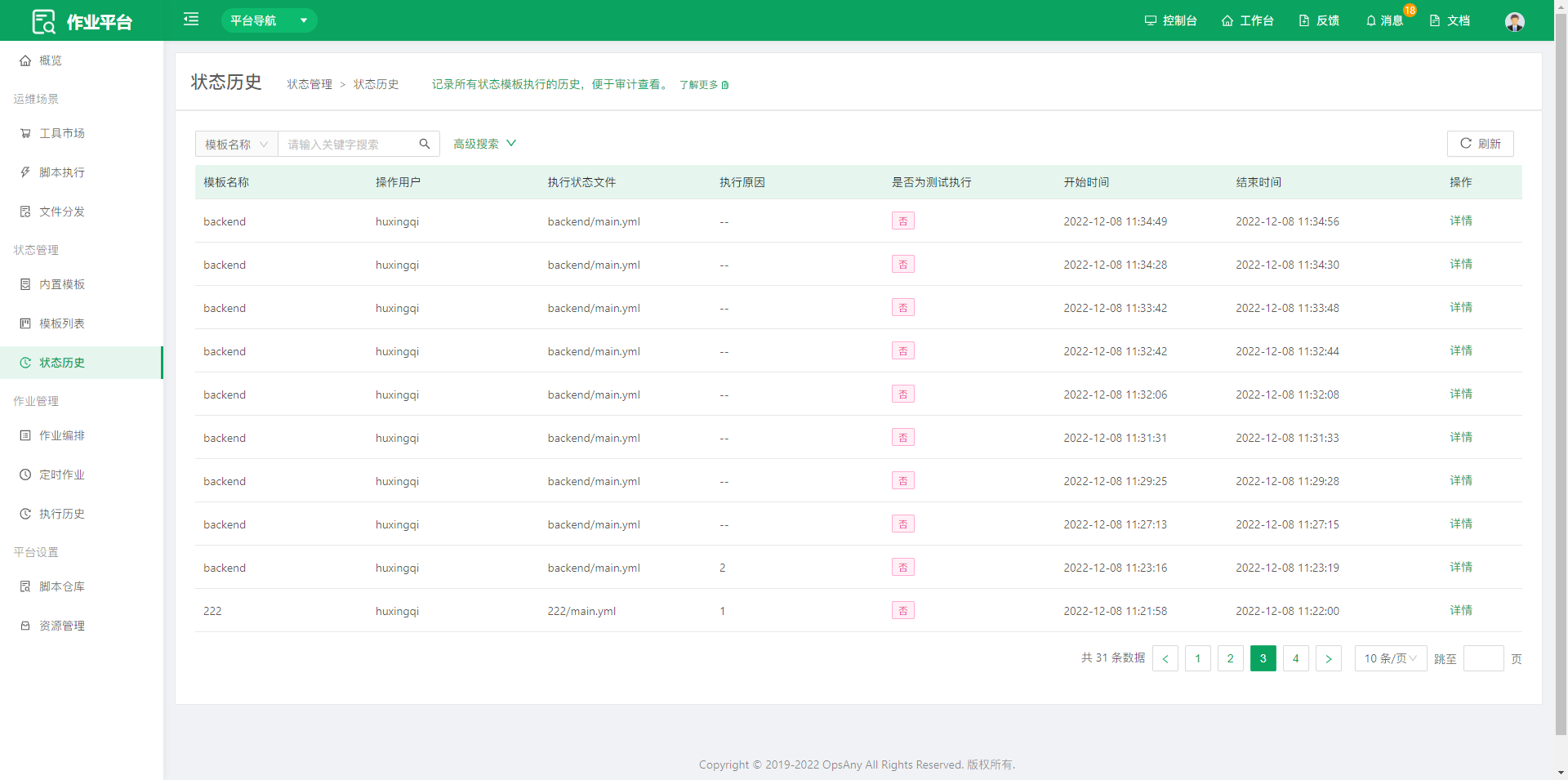Click the magnifier search icon
The width and height of the screenshot is (1568, 780).
pos(425,144)
